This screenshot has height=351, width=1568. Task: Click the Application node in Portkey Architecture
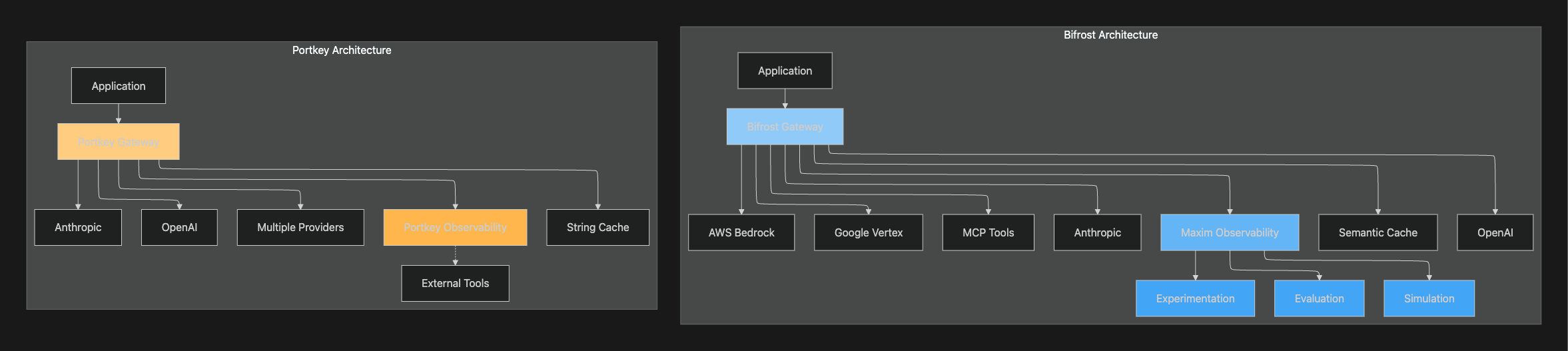pos(119,86)
